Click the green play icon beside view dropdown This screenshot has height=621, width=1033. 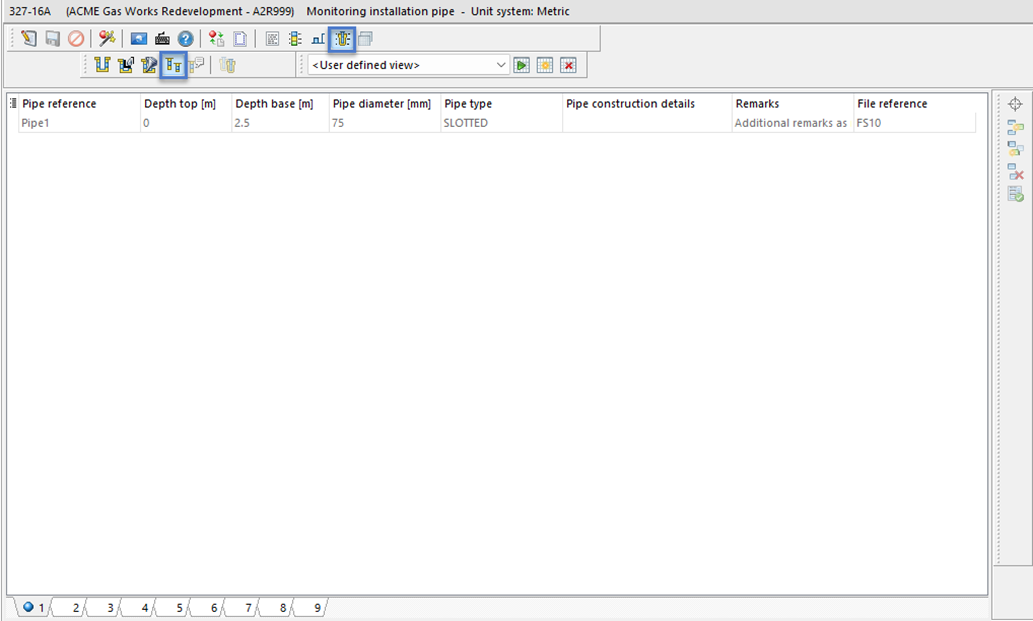pos(522,65)
